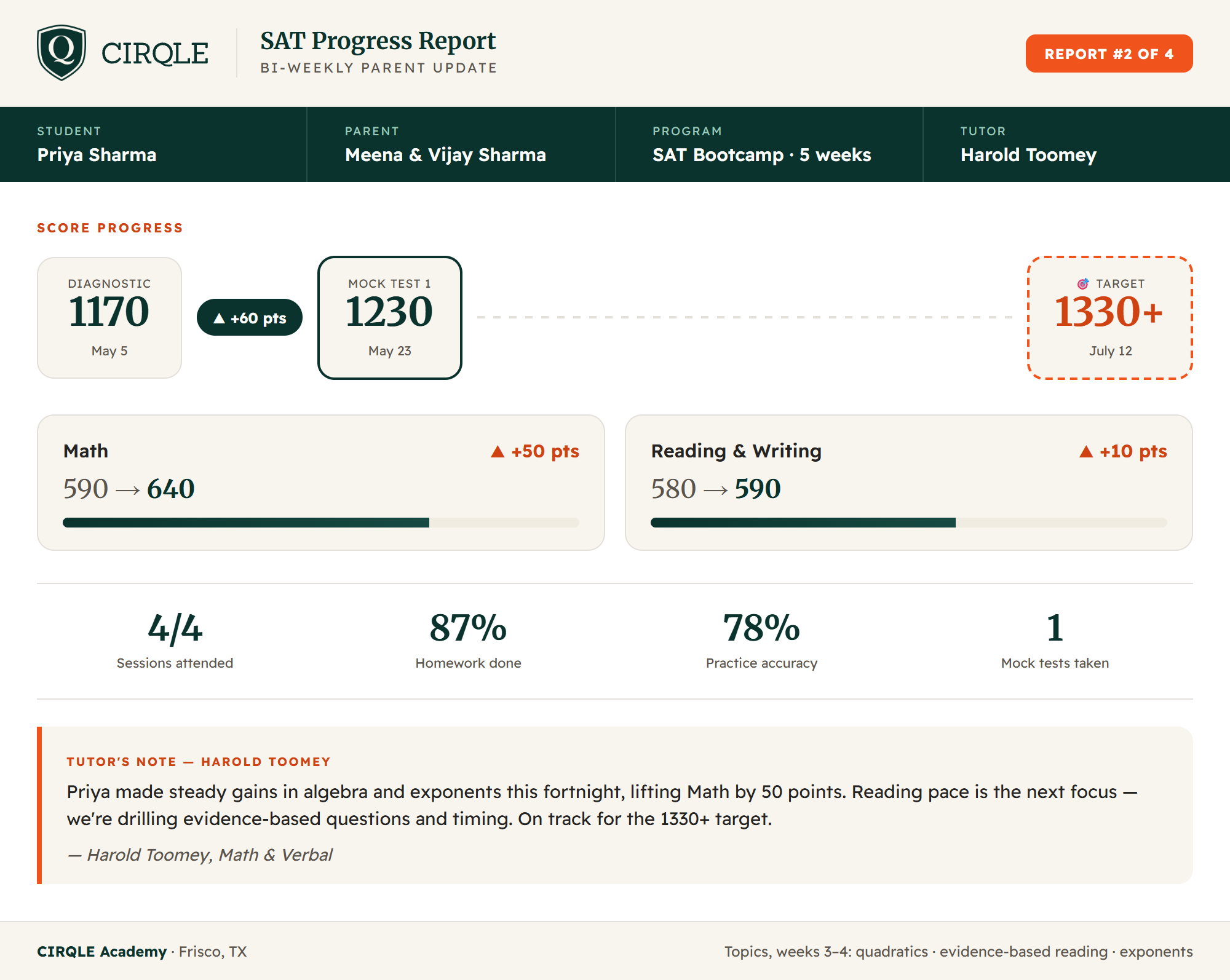Click the CIRQLE wordmark text
The width and height of the screenshot is (1230, 980).
[x=155, y=53]
